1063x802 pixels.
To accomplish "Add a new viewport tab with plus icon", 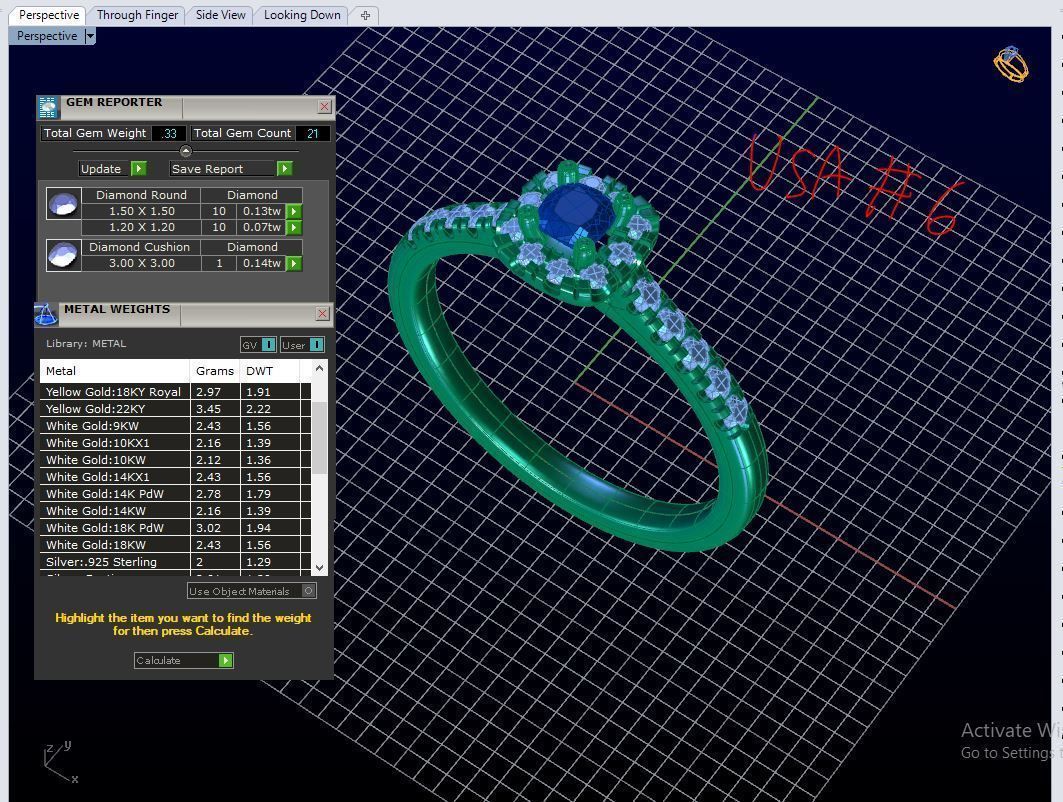I will pos(365,16).
